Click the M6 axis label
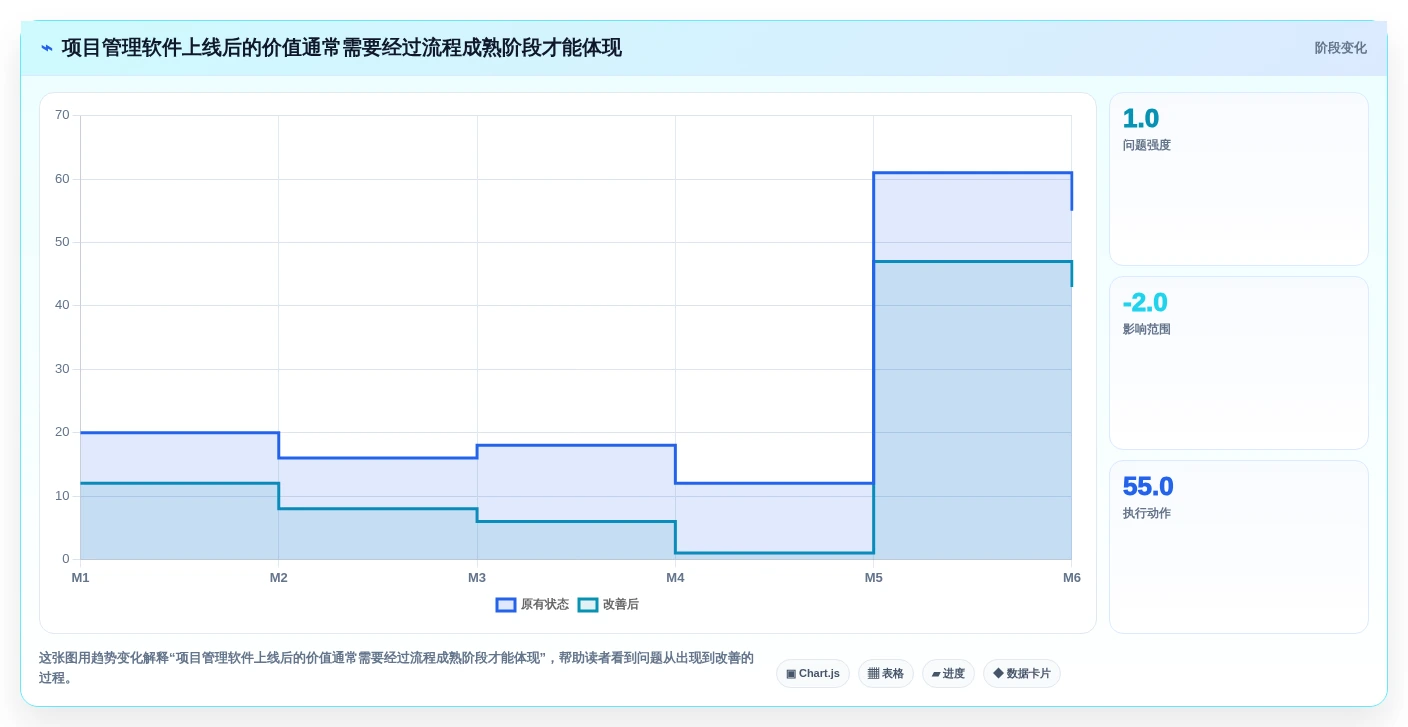The height and width of the screenshot is (727, 1408). (1072, 577)
